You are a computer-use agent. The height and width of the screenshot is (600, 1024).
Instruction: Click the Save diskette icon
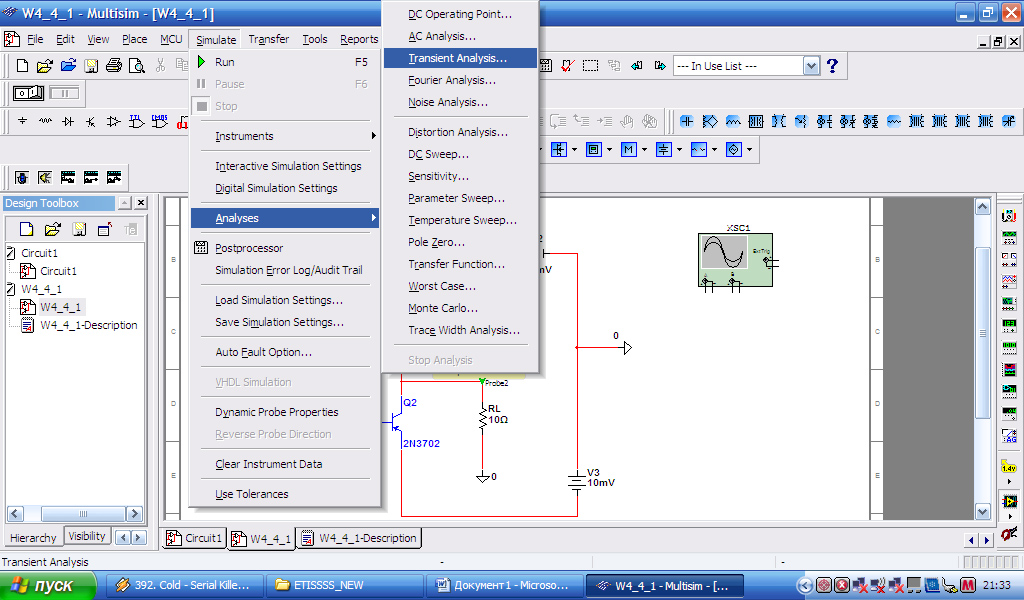pyautogui.click(x=91, y=66)
